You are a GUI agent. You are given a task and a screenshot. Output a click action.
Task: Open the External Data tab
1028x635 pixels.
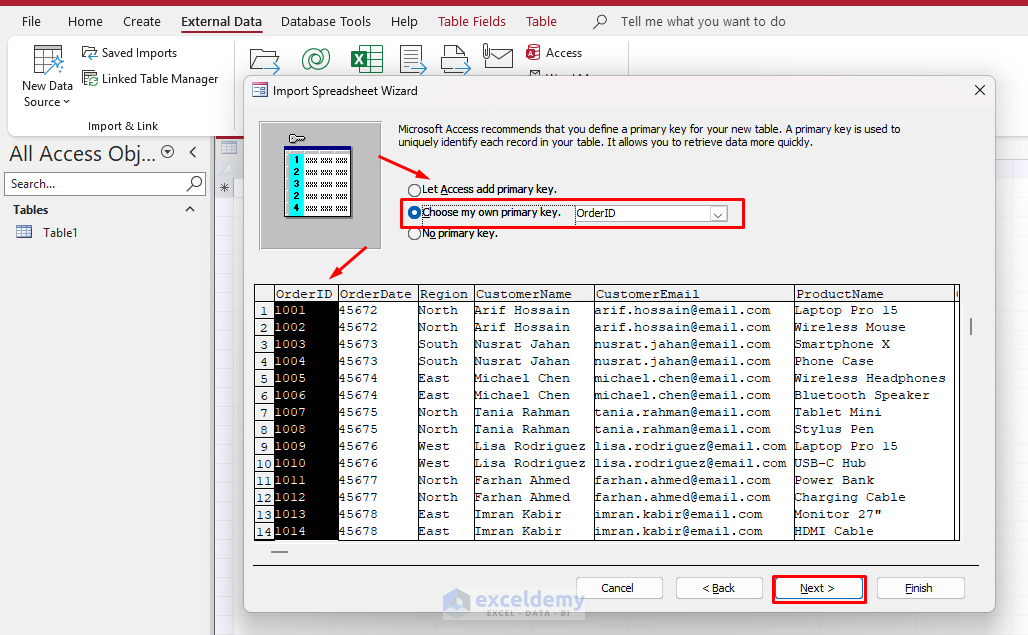[221, 22]
